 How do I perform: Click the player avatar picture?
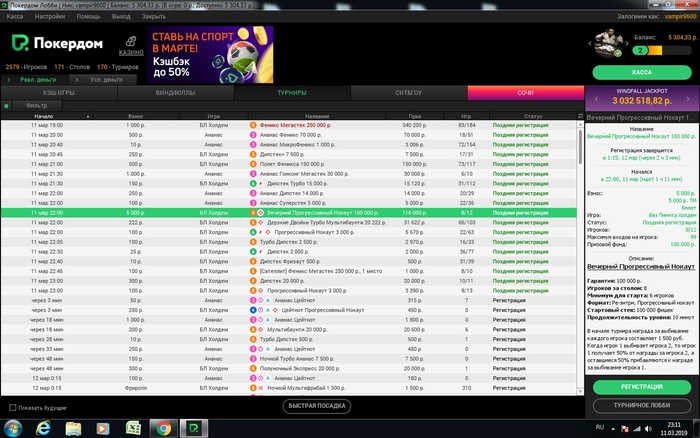click(608, 43)
